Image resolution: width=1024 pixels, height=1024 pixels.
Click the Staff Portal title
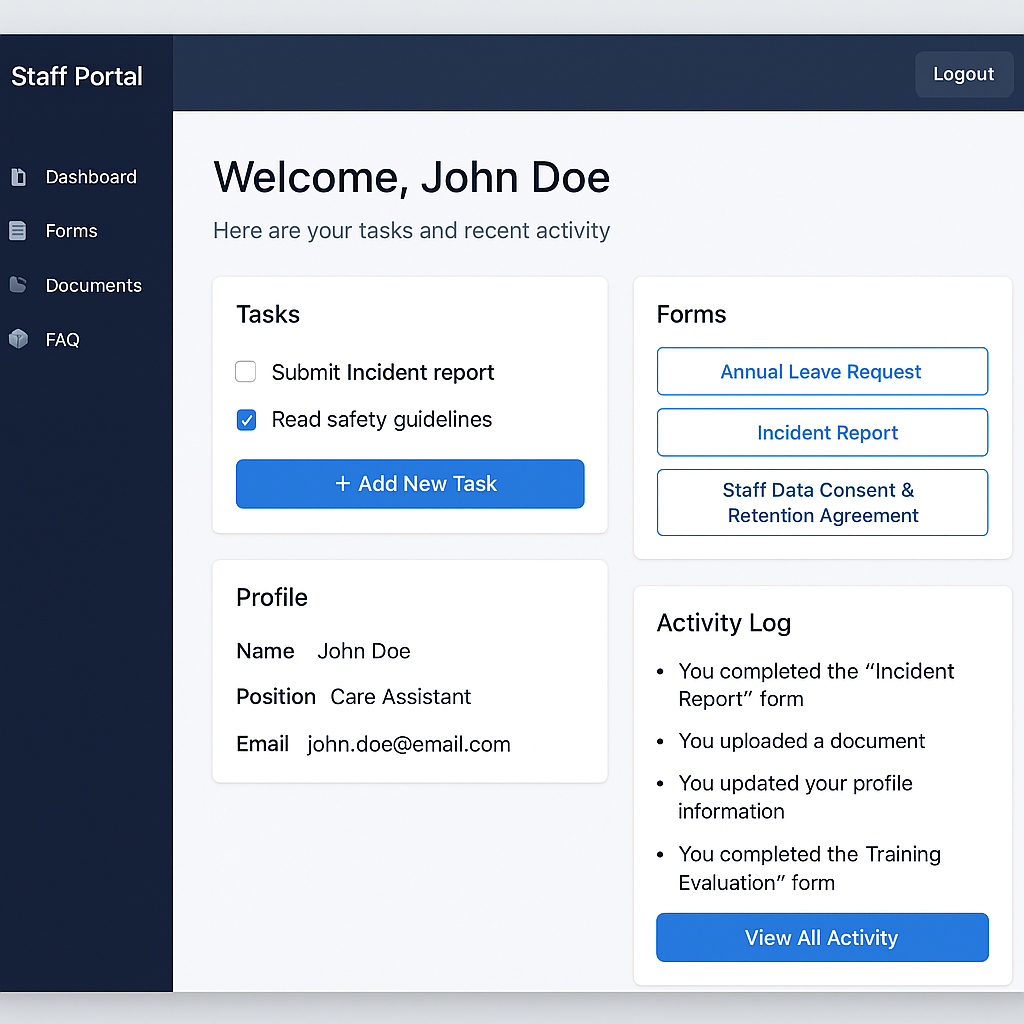pos(77,76)
